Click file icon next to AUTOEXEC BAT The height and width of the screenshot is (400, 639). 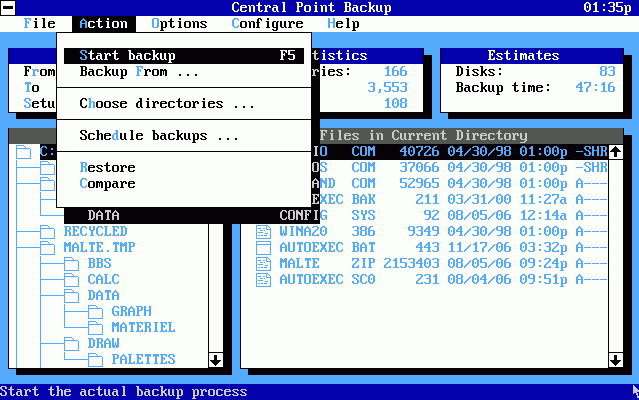pyautogui.click(x=263, y=247)
